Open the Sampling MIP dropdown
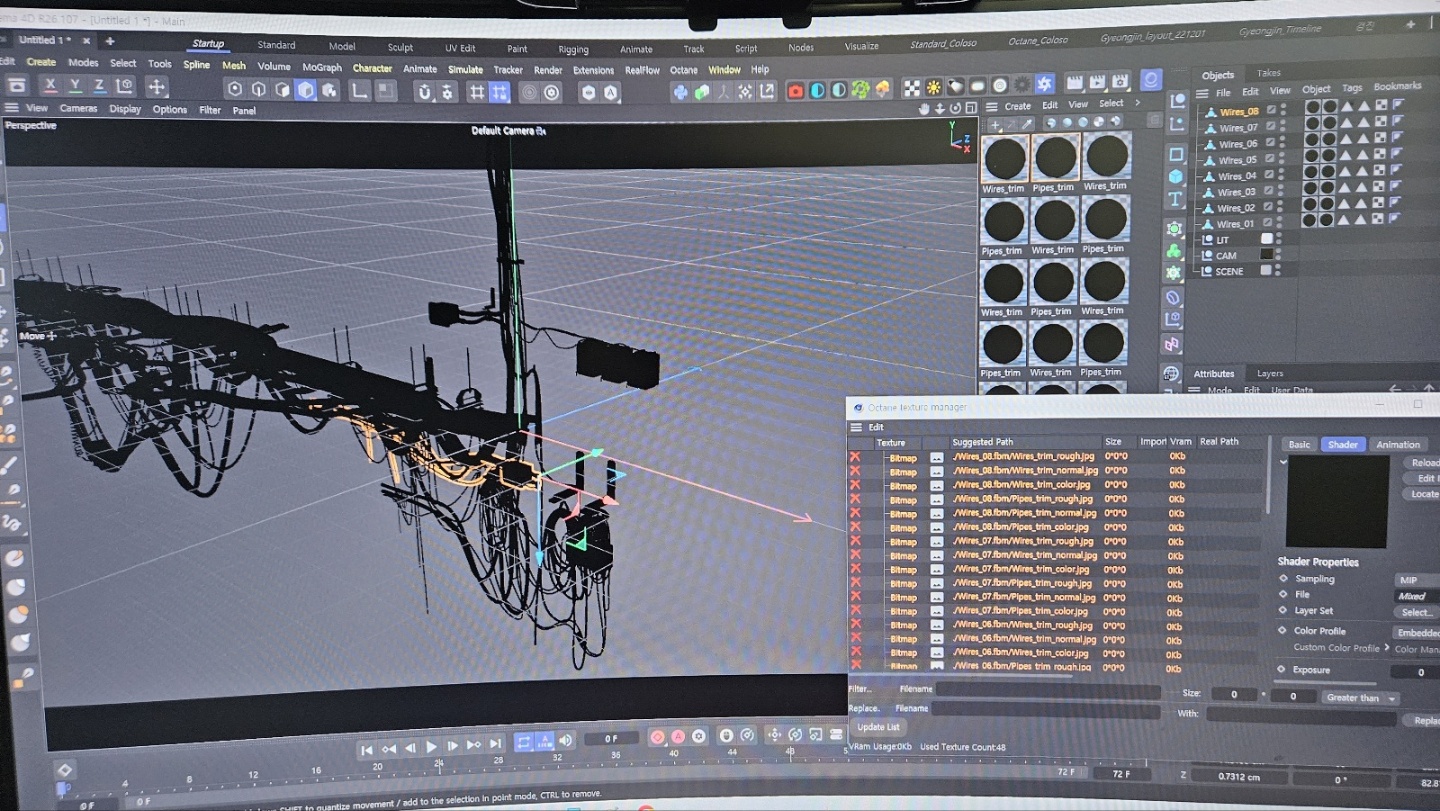 pyautogui.click(x=1417, y=580)
